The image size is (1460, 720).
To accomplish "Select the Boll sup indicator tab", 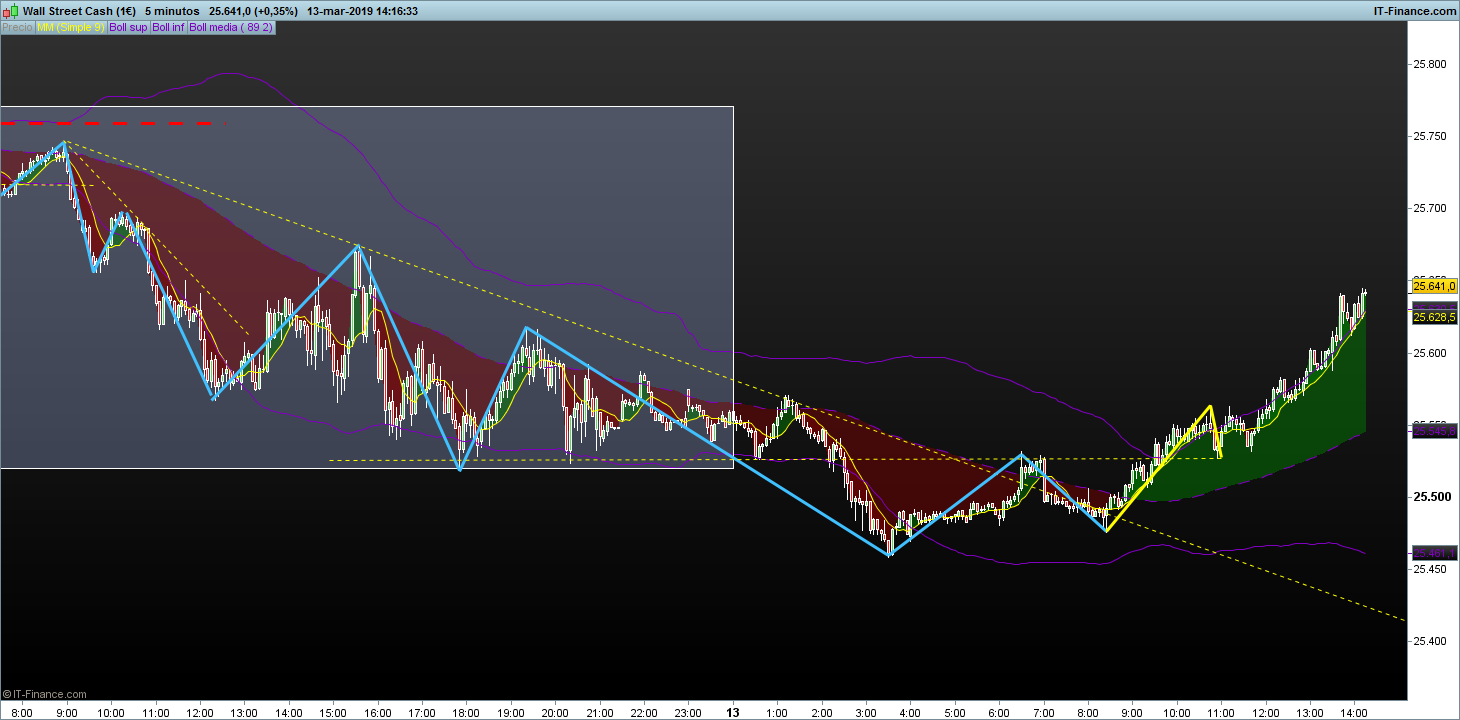I will click(128, 28).
